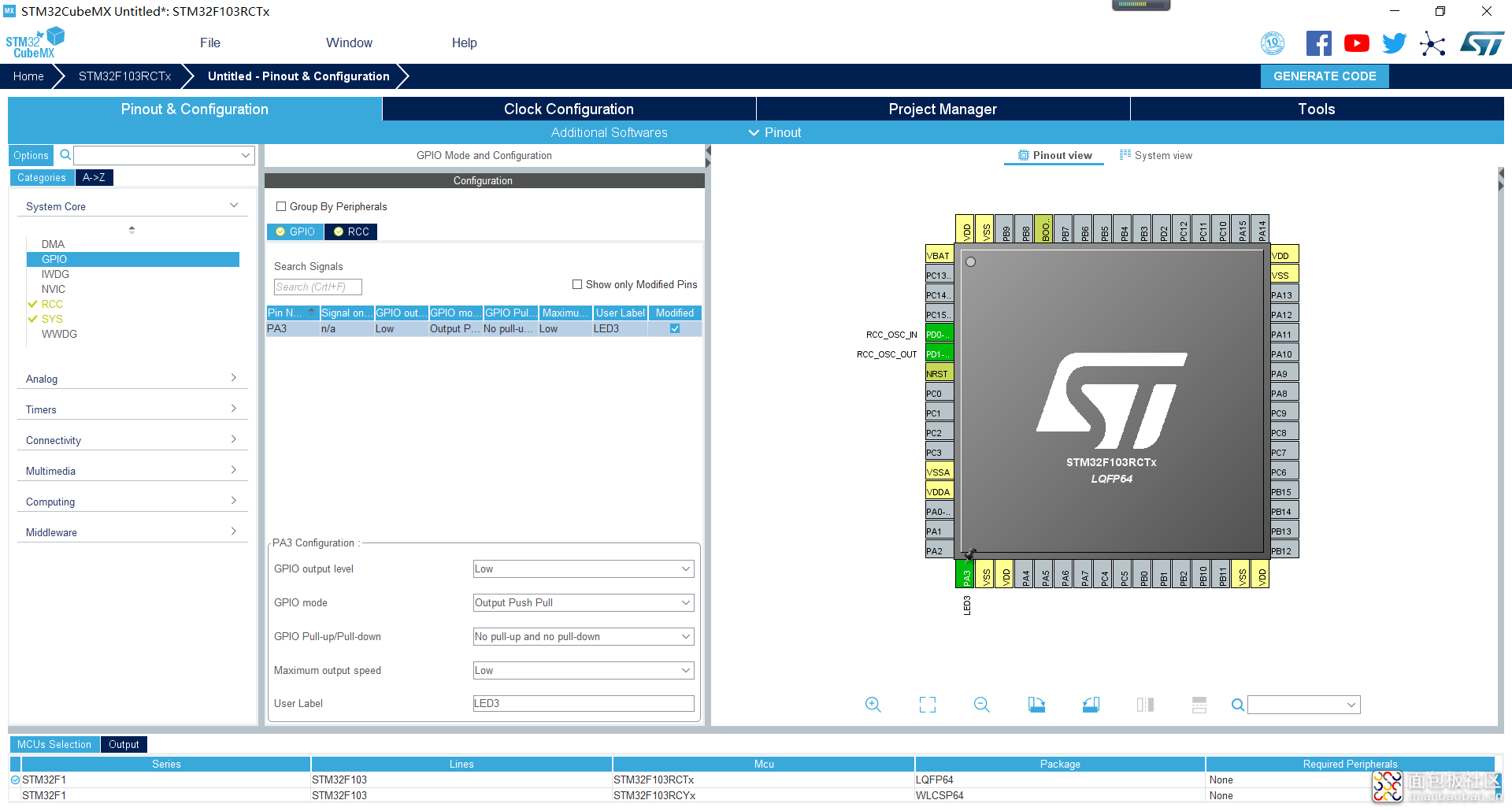Click STM32F103RCTx breadcrumb
1512x811 pixels.
(124, 76)
